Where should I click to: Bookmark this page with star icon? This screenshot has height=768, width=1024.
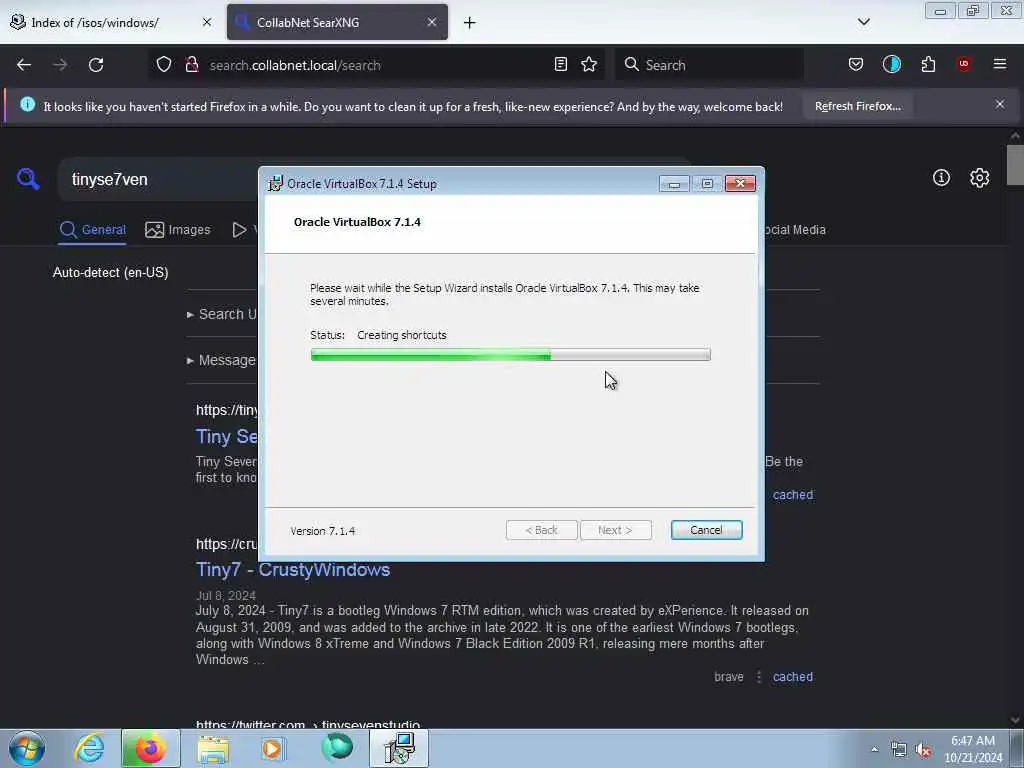tap(589, 64)
